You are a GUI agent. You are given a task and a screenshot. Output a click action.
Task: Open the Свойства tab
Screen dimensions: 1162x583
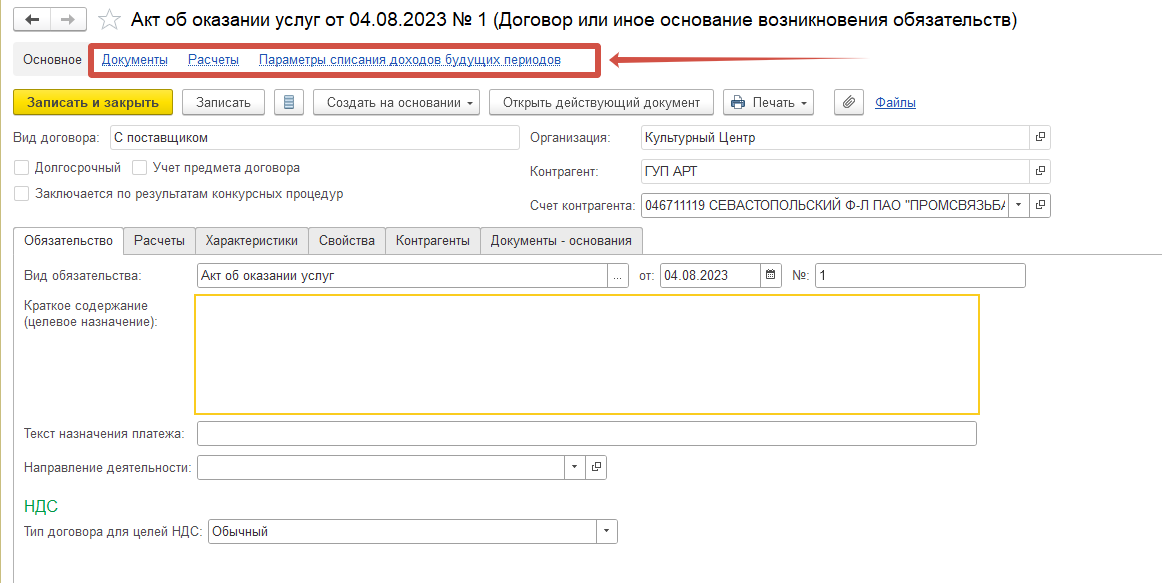pos(347,240)
